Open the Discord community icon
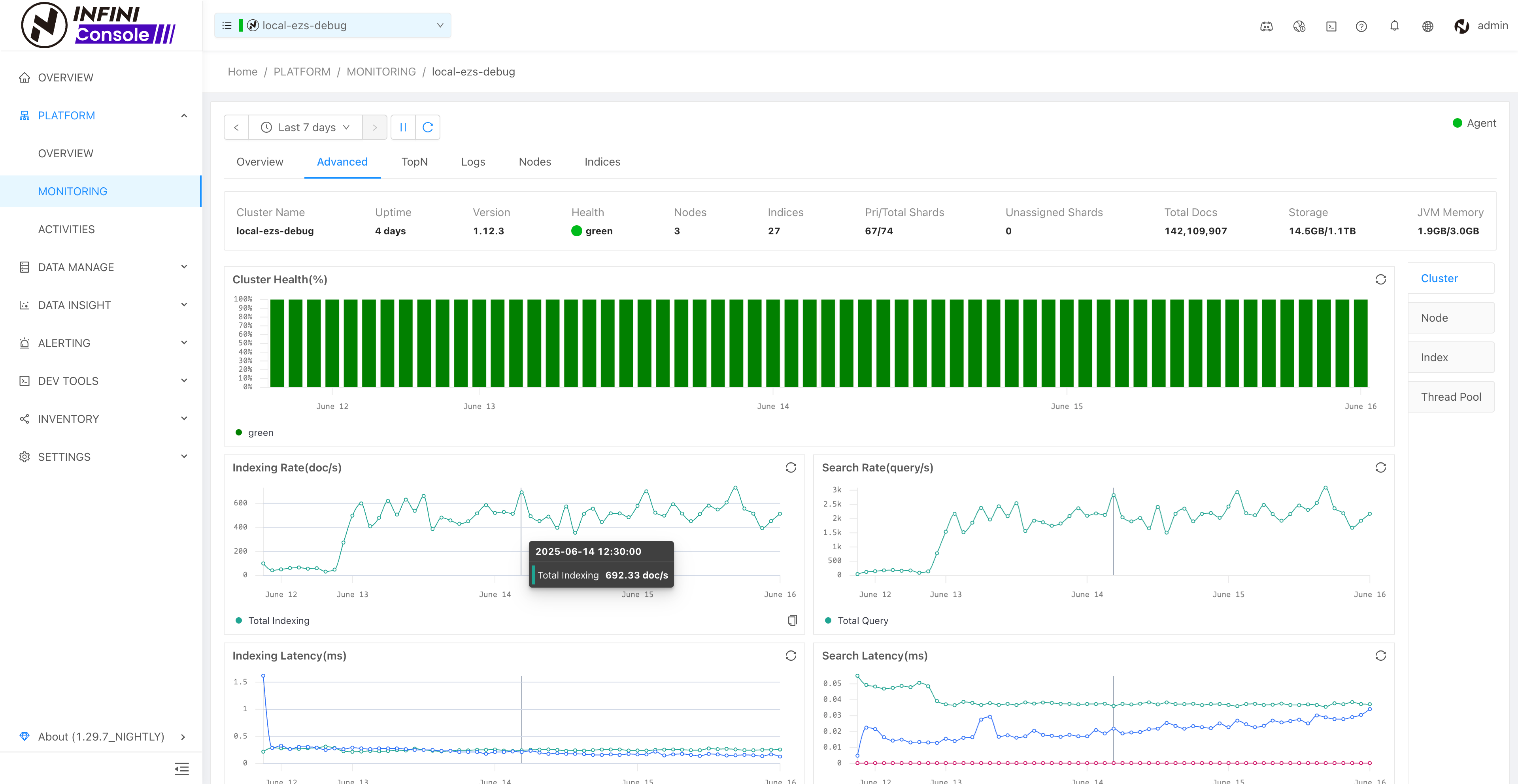The width and height of the screenshot is (1518, 784). [x=1266, y=26]
